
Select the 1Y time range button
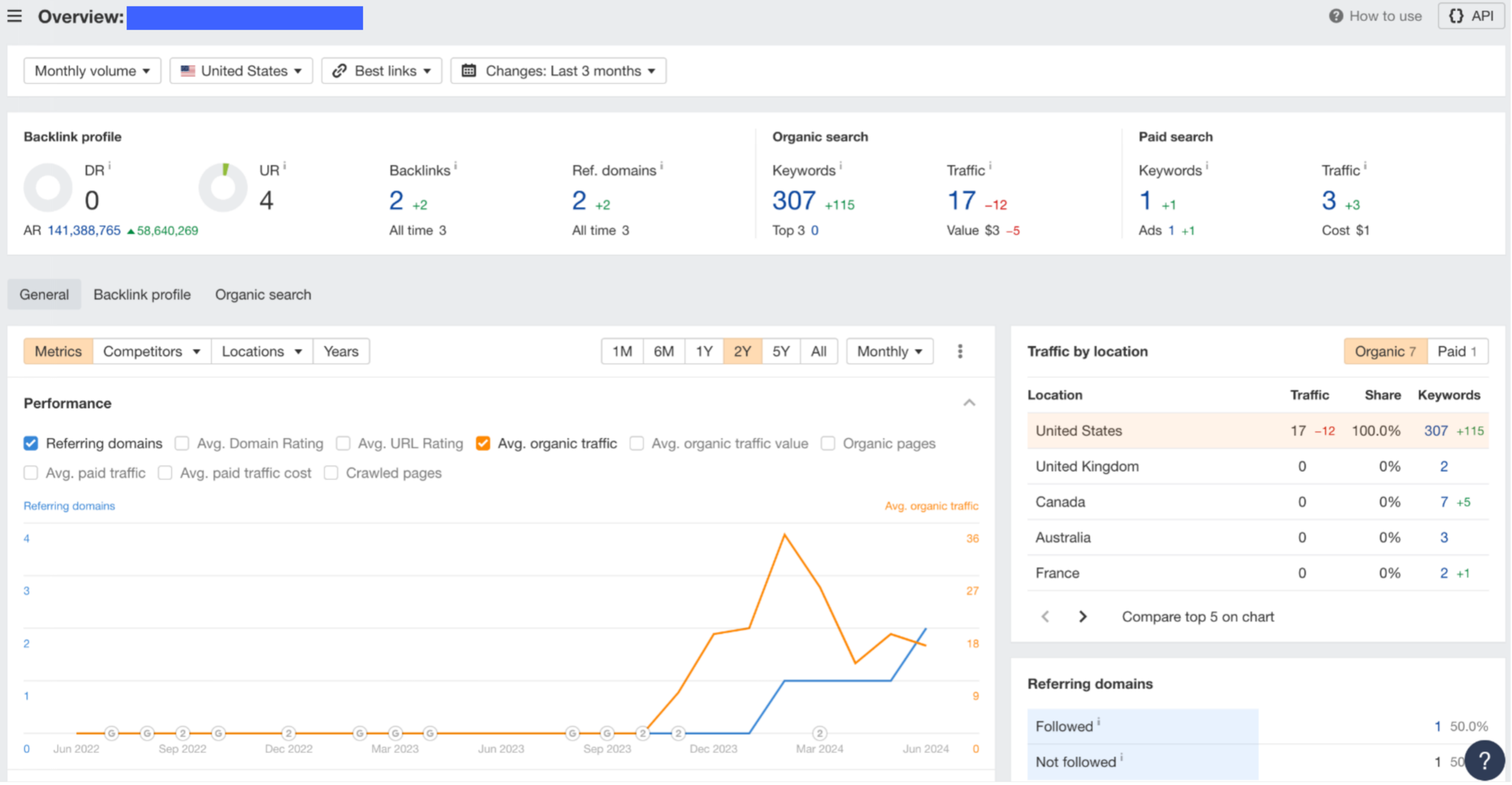(x=703, y=351)
